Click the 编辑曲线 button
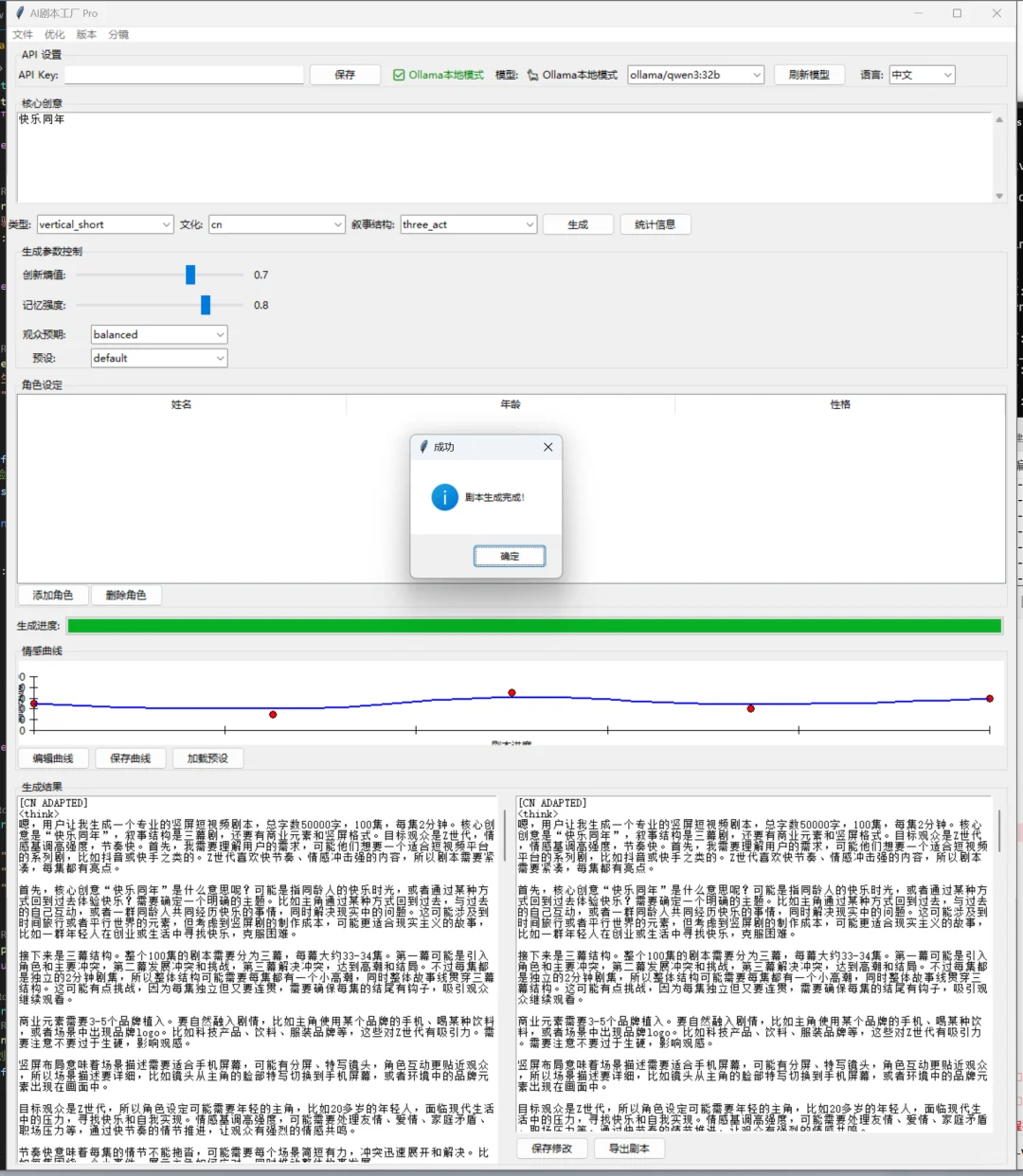Image resolution: width=1023 pixels, height=1176 pixels. click(53, 758)
